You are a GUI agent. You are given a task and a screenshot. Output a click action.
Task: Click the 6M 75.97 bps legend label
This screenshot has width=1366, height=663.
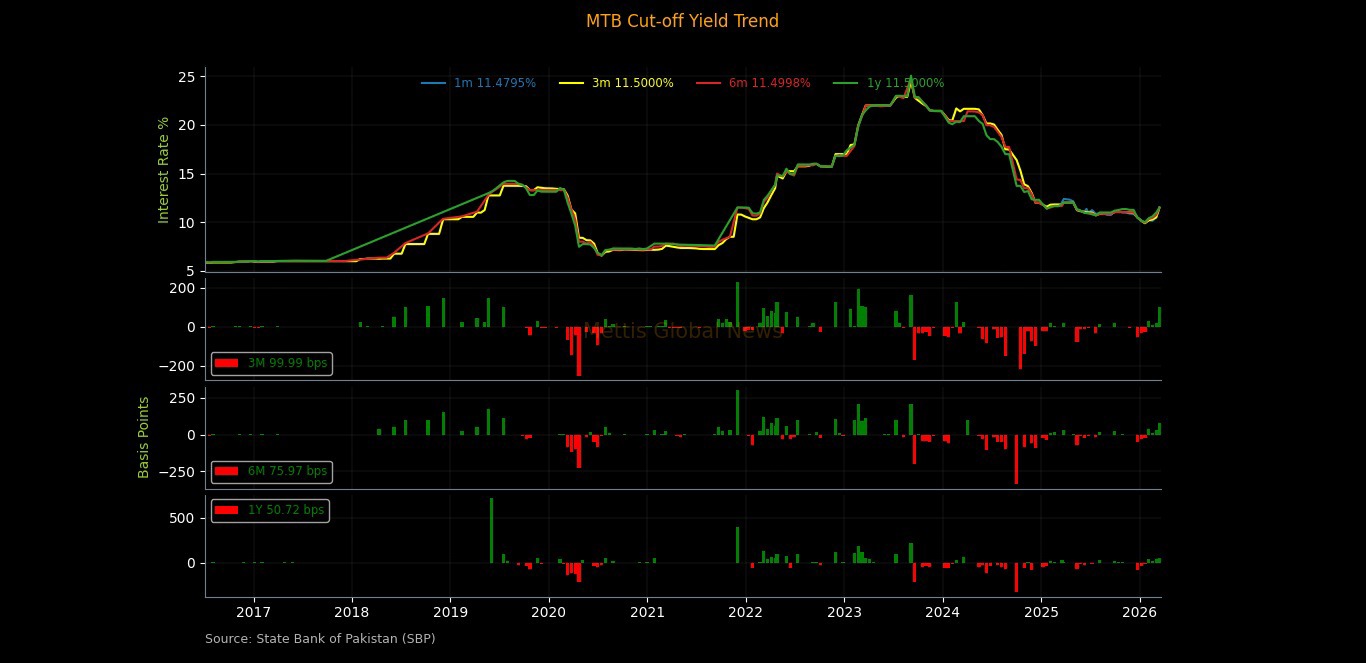pyautogui.click(x=287, y=471)
